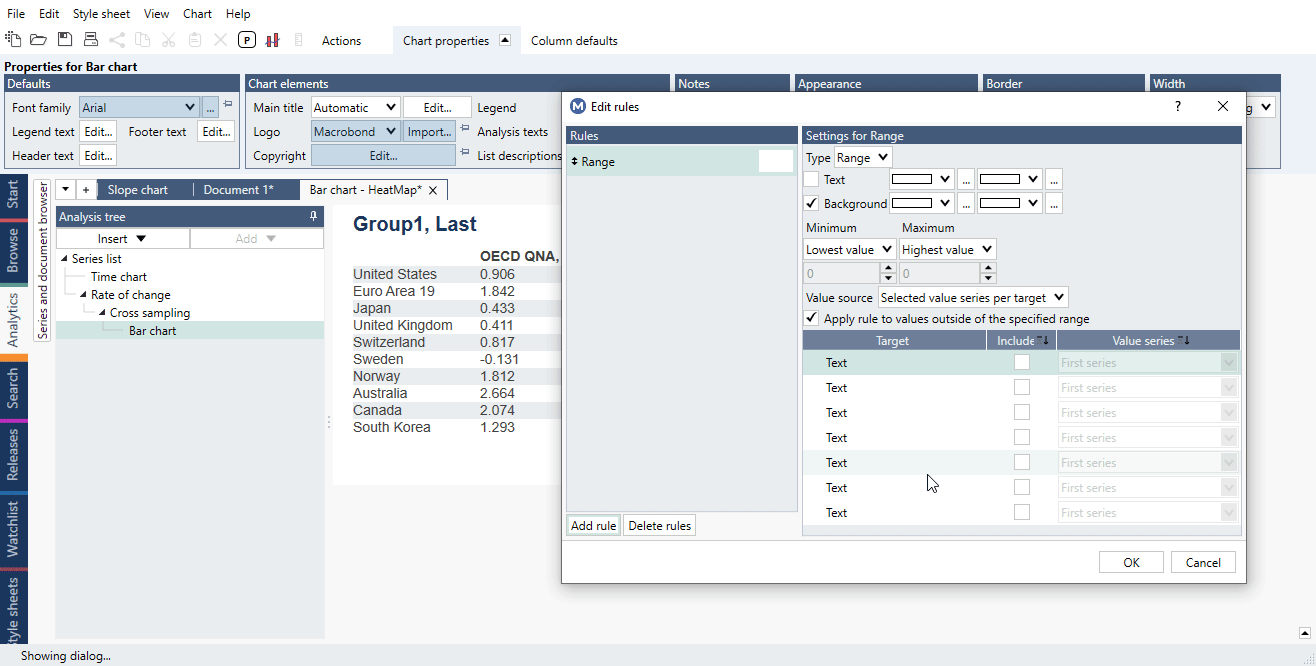The height and width of the screenshot is (666, 1316).
Task: Select the Range rule in Rules list
Action: (680, 161)
